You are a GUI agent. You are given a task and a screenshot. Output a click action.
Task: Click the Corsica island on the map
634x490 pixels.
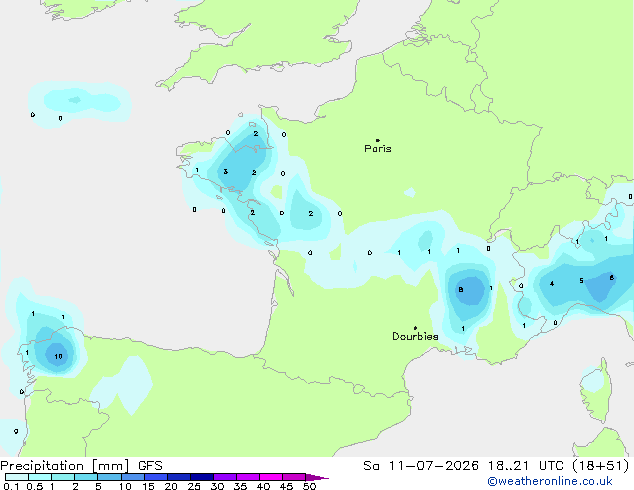coord(598,392)
